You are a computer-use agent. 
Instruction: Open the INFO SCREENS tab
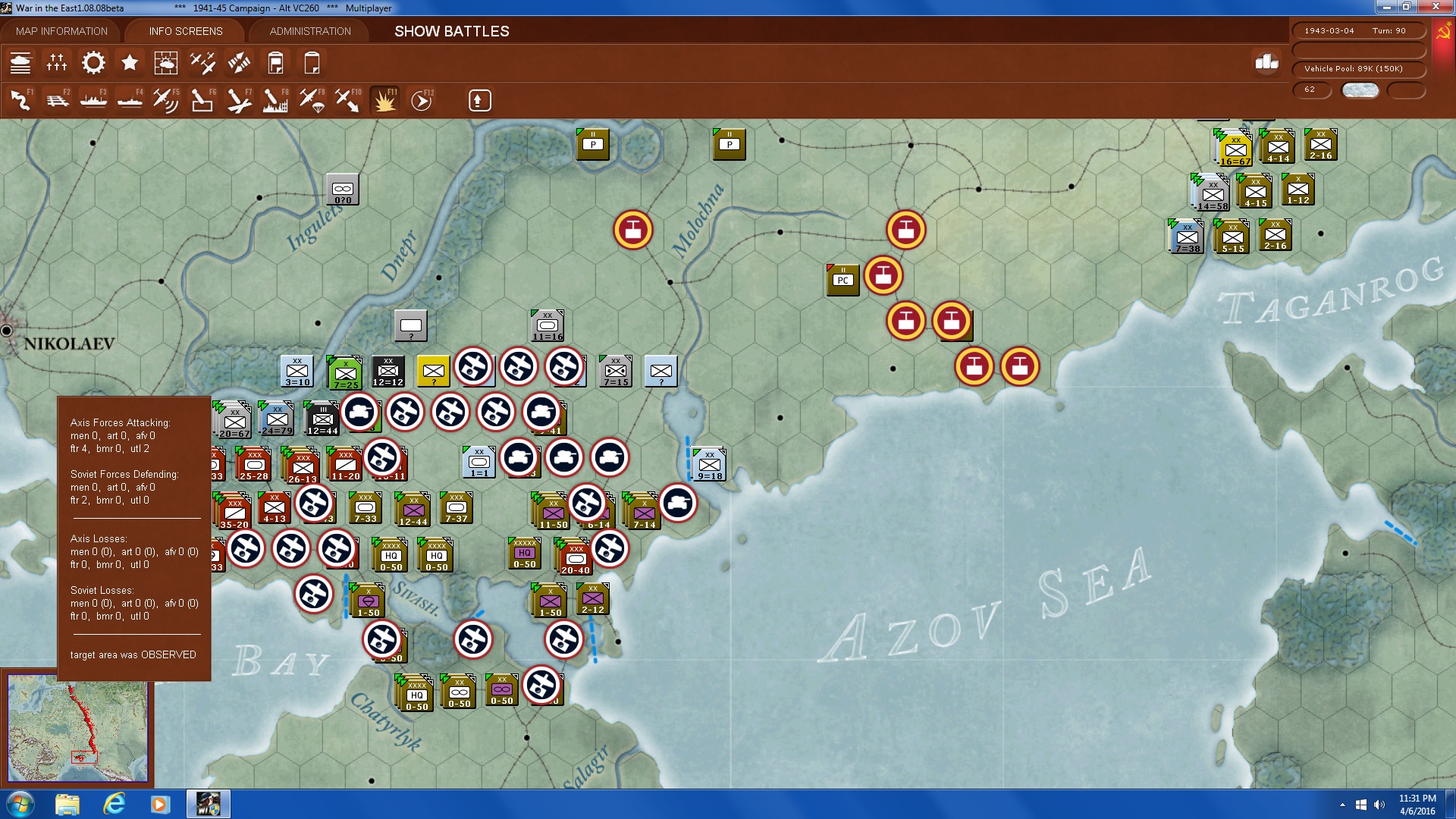click(186, 31)
